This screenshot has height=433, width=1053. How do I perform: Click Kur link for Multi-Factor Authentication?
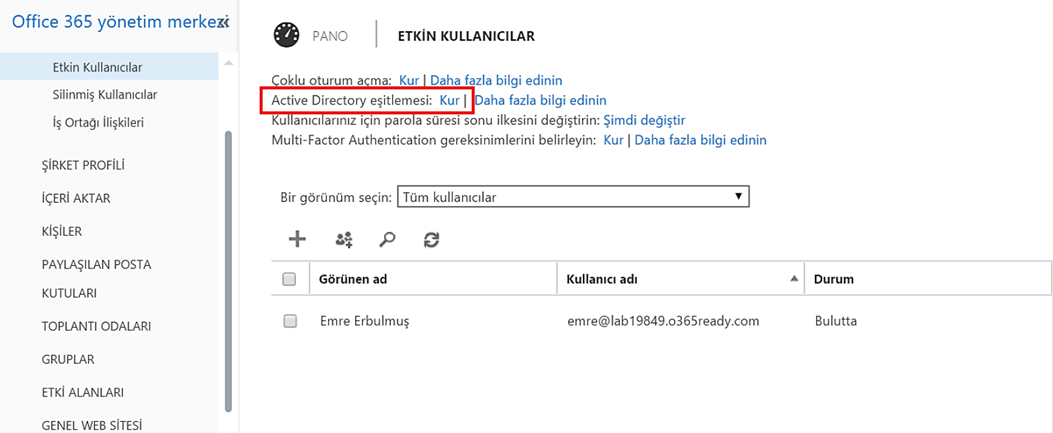pyautogui.click(x=614, y=140)
